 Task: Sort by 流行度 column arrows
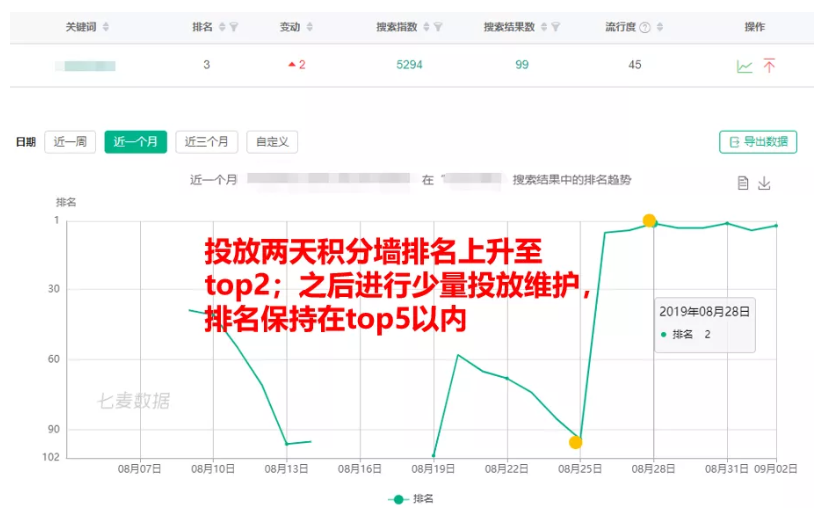[x=660, y=27]
